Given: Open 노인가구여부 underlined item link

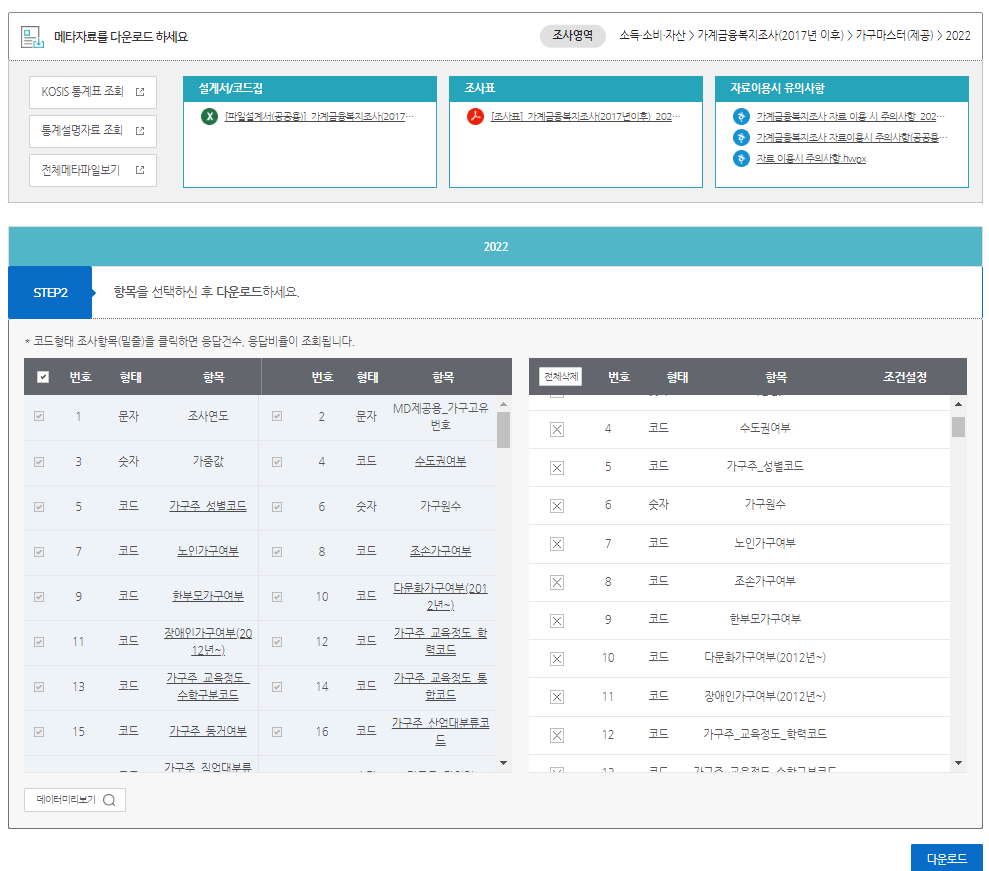Looking at the screenshot, I should (x=208, y=551).
